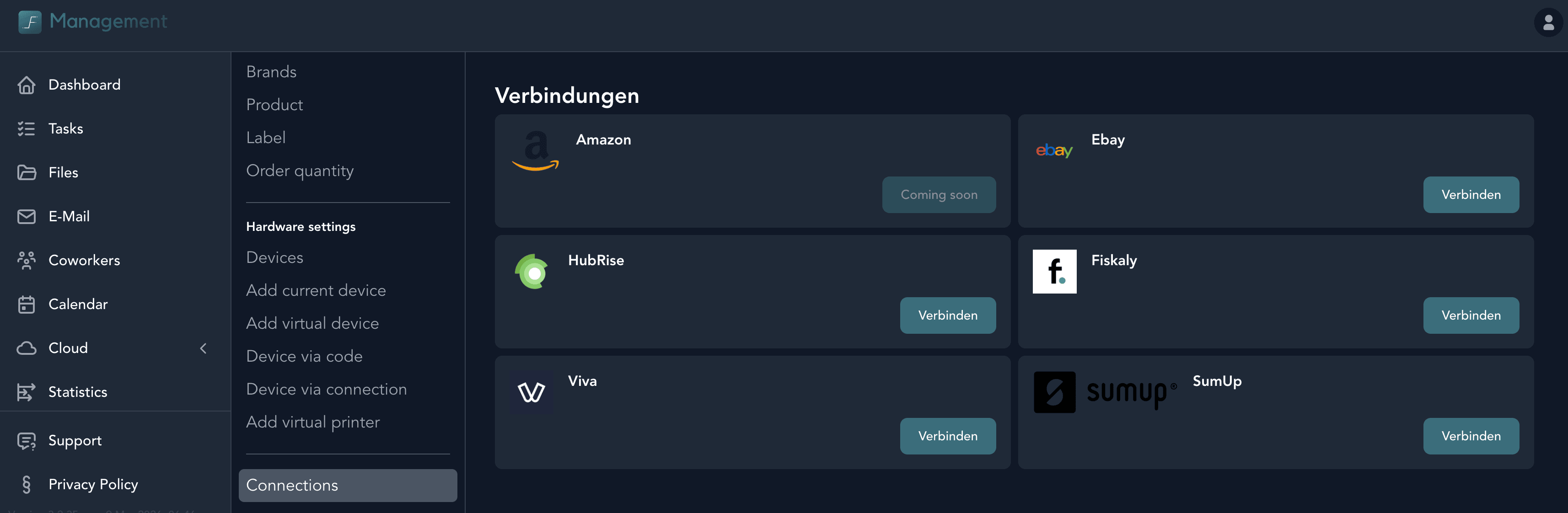Open the Tasks checklist icon
Screen dimensions: 1568x513
(x=27, y=128)
